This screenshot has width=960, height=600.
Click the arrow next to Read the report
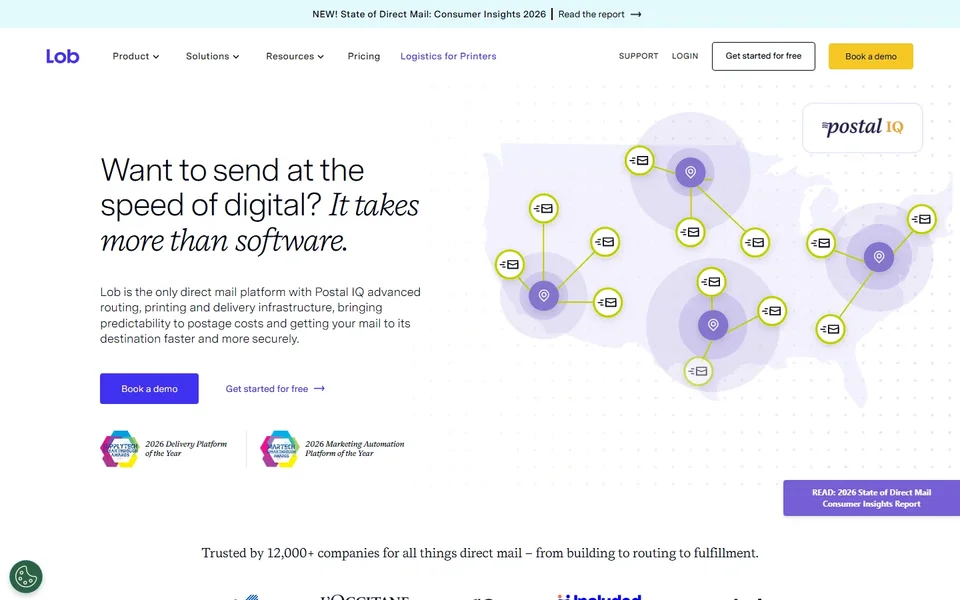[636, 14]
